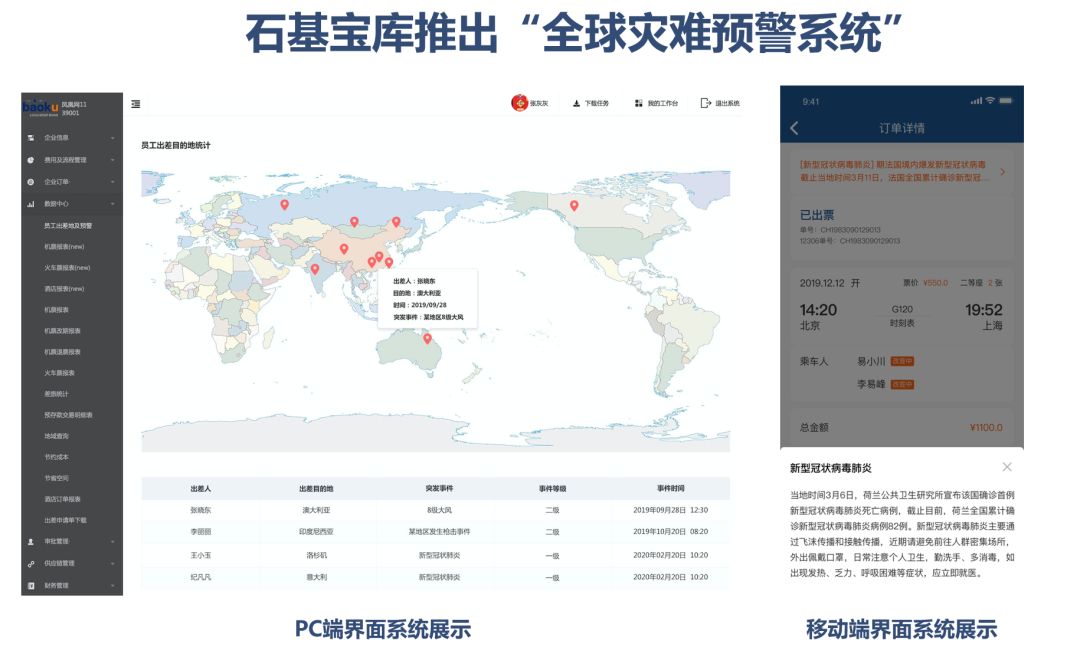
Task: Click the 洛杉矶 destination cell
Action: pyautogui.click(x=316, y=555)
